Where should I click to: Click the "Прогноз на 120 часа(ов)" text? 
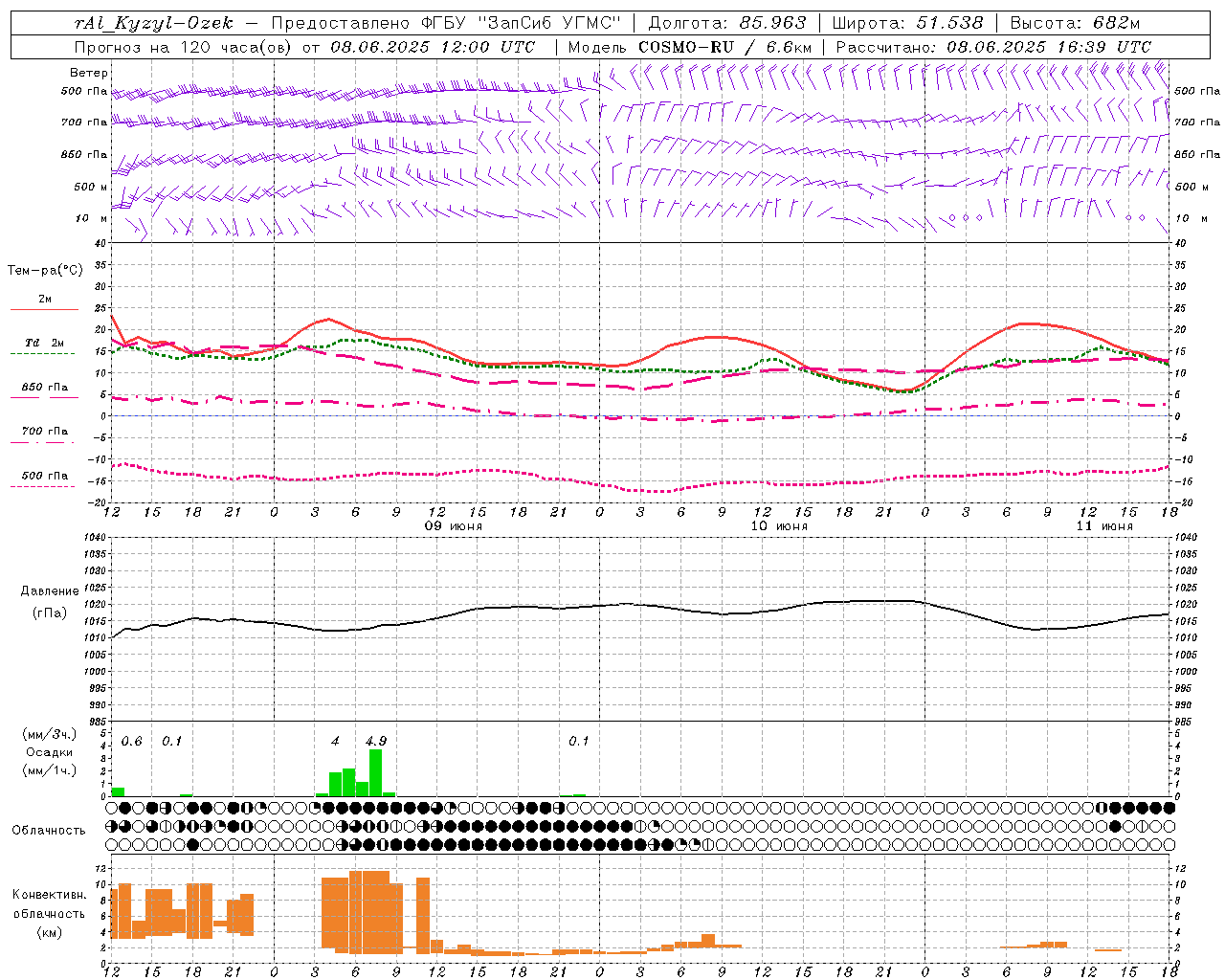(x=185, y=47)
